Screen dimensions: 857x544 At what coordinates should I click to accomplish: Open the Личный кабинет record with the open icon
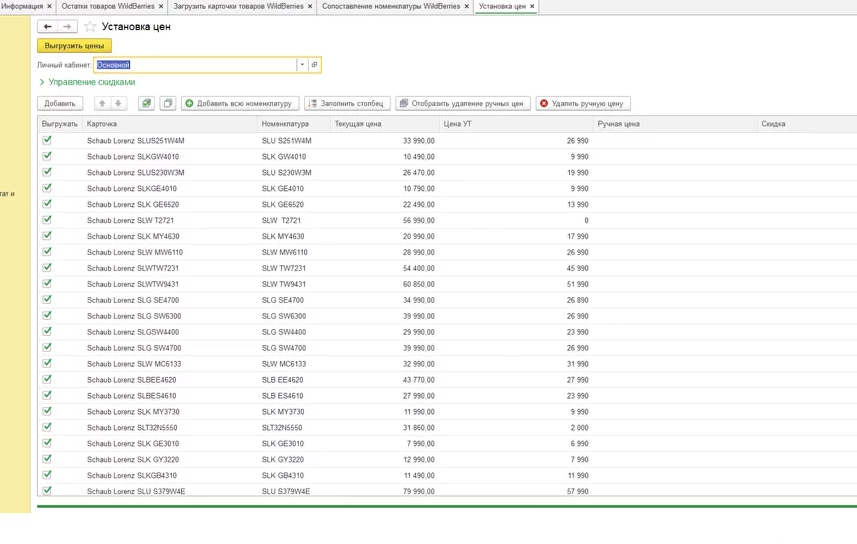click(314, 65)
